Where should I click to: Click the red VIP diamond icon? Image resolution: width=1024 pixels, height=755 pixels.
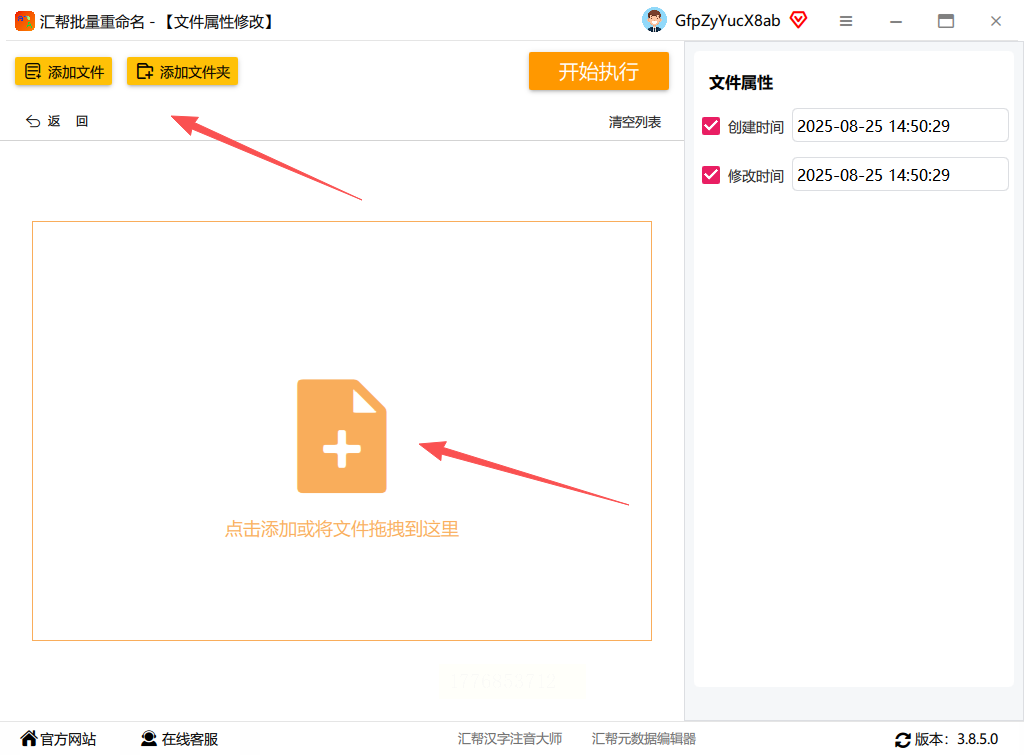pyautogui.click(x=798, y=20)
